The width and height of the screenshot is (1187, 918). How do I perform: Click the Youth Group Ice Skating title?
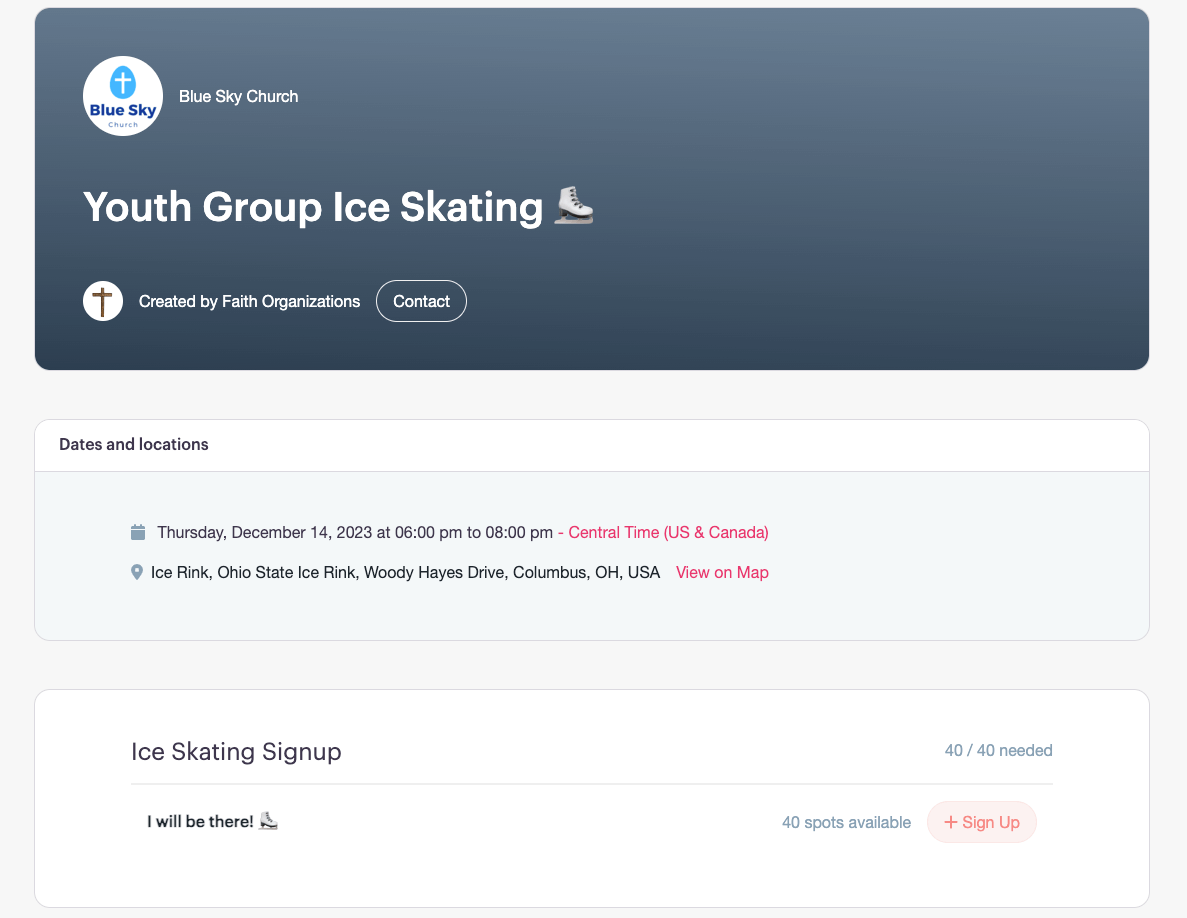tap(310, 206)
